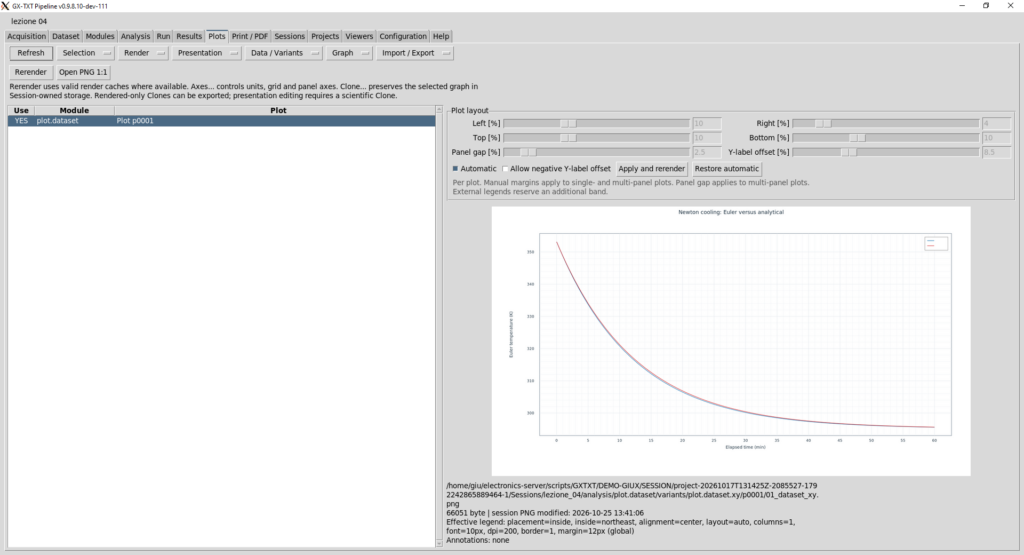Open the Print / PDF tab
Image resolution: width=1024 pixels, height=555 pixels.
pyautogui.click(x=249, y=37)
